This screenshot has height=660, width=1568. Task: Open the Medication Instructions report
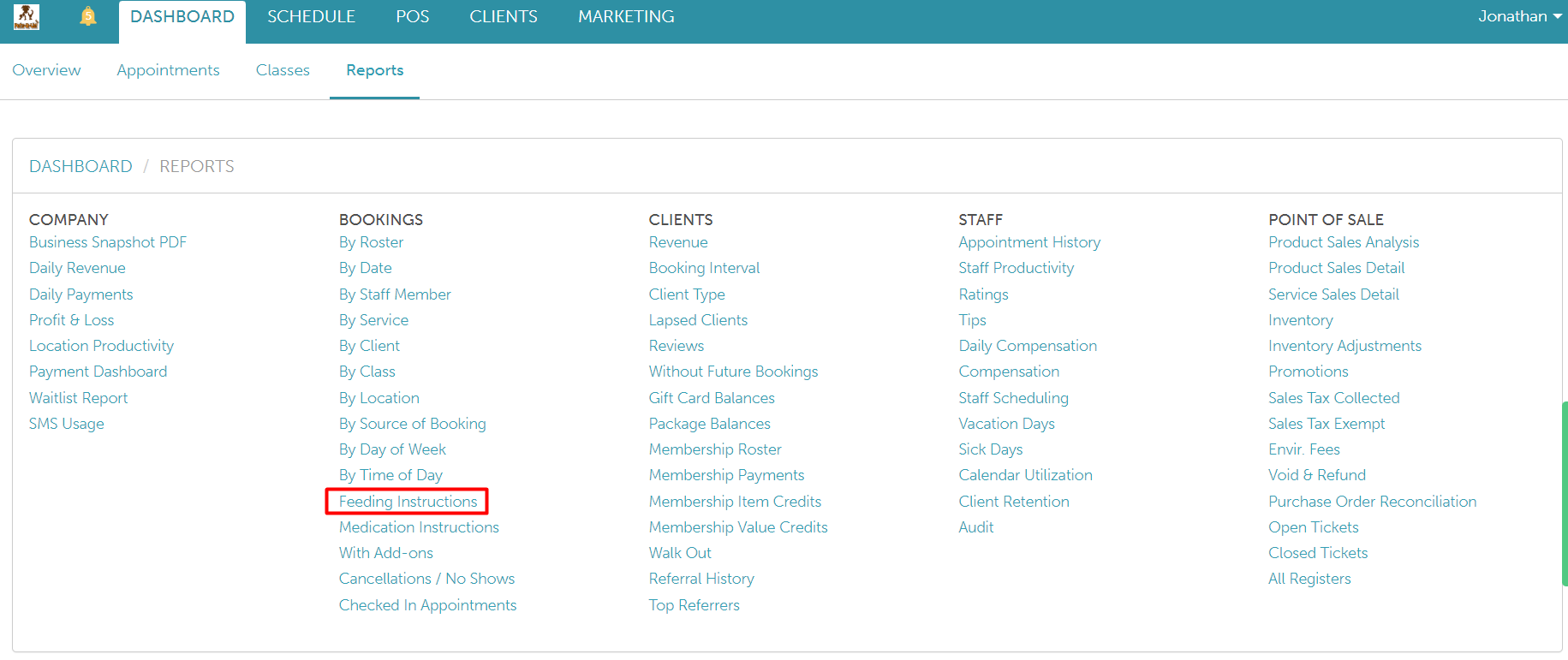point(419,527)
